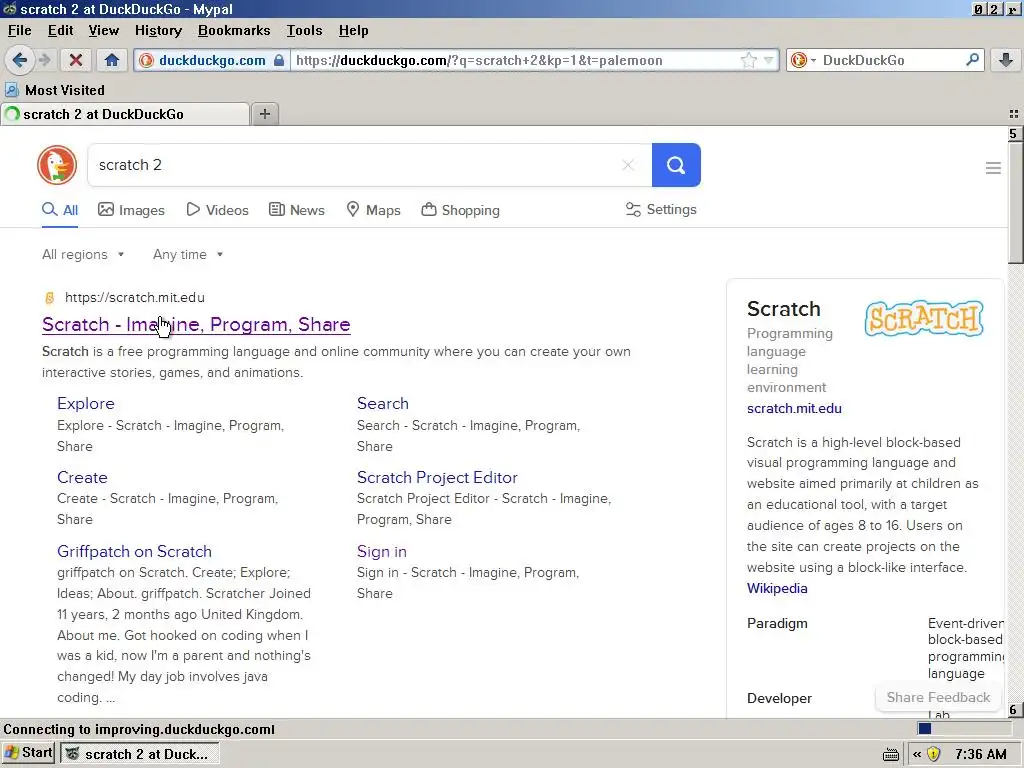1024x768 pixels.
Task: Open the Tools menu
Action: [304, 30]
